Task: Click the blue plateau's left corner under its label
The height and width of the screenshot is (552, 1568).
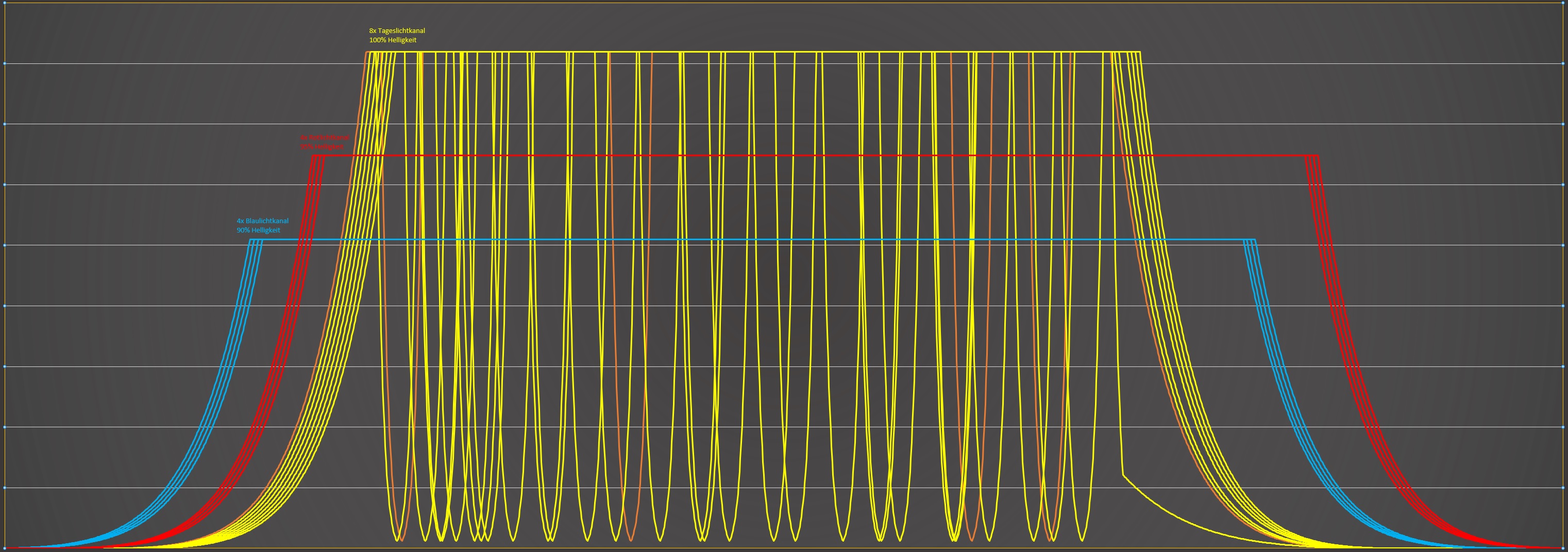Action: tap(250, 240)
